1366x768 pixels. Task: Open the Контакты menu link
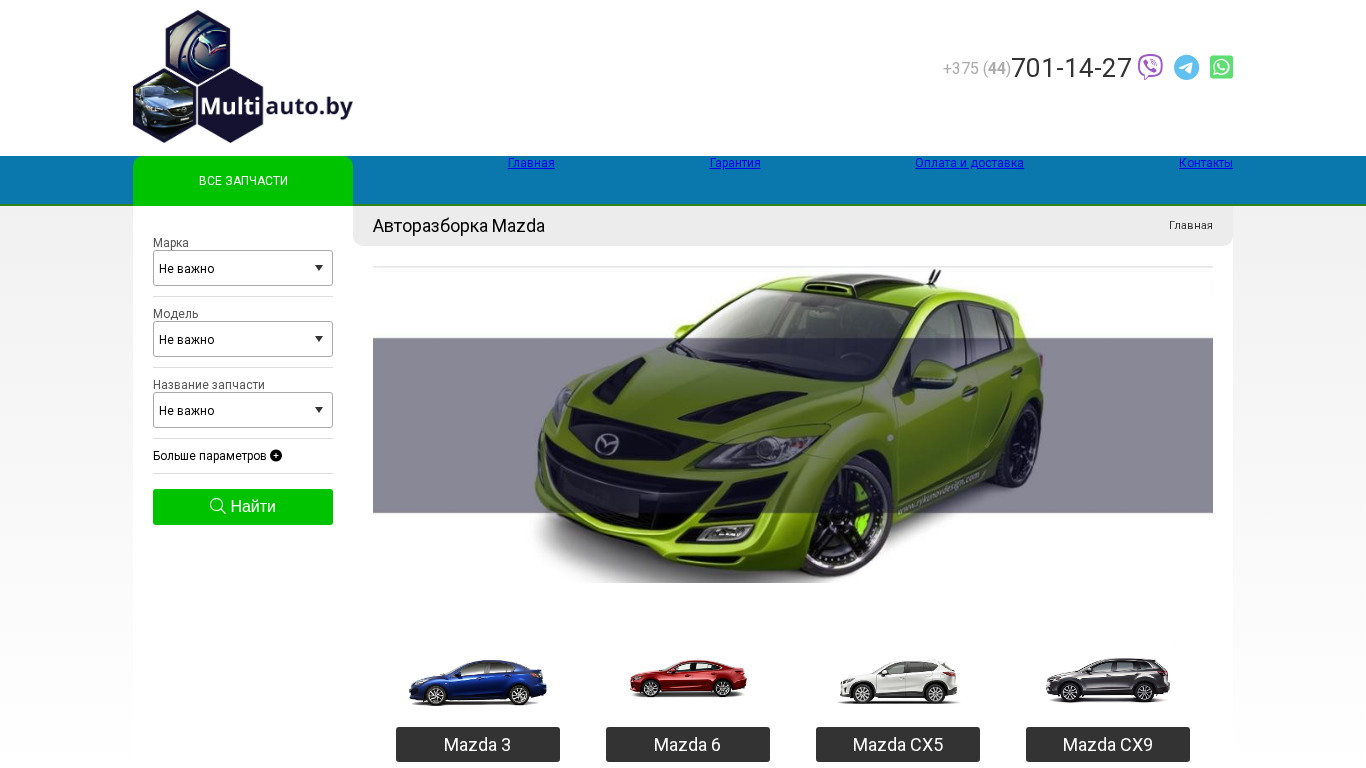coord(1206,163)
